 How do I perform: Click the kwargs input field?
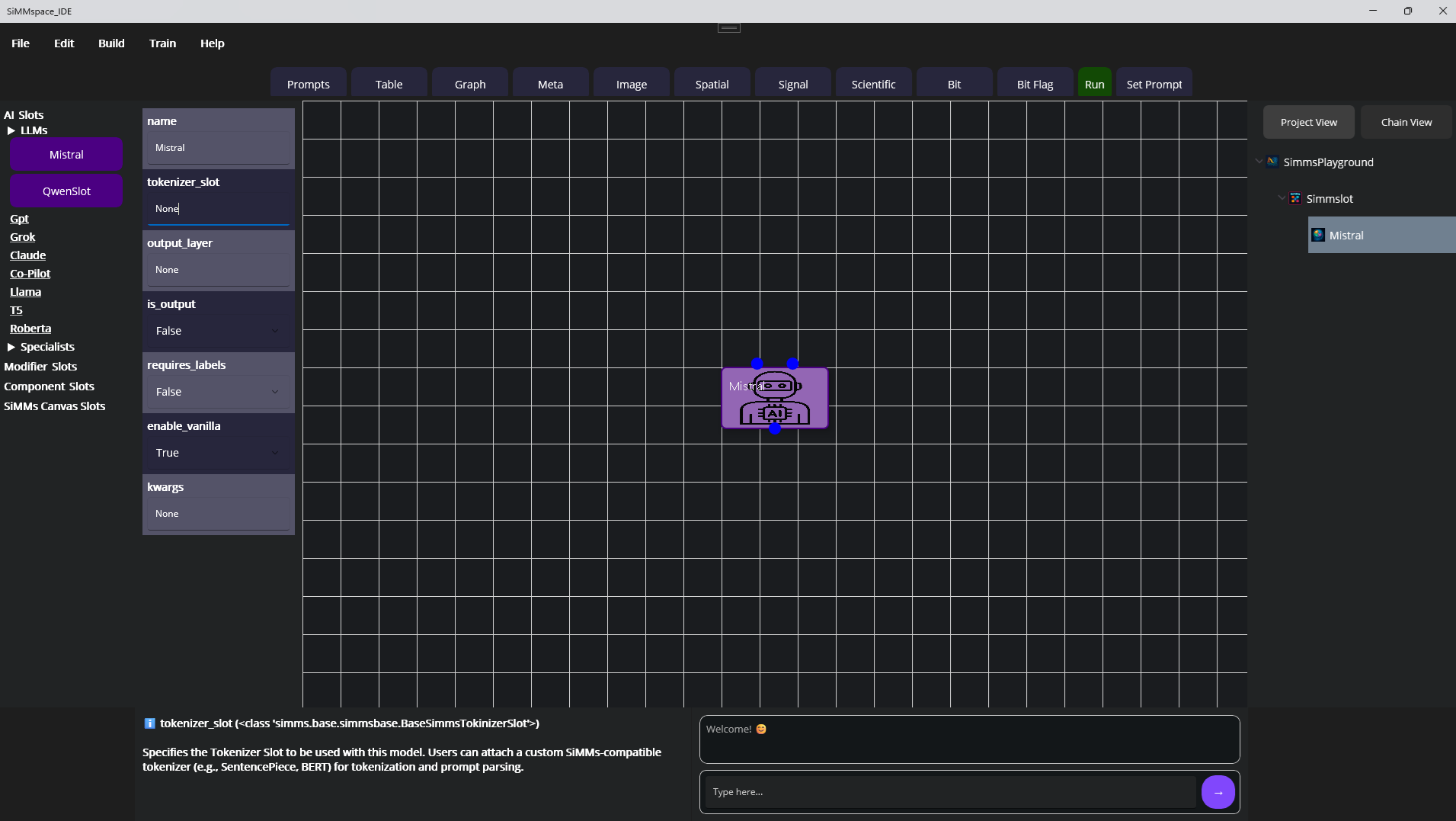(218, 514)
